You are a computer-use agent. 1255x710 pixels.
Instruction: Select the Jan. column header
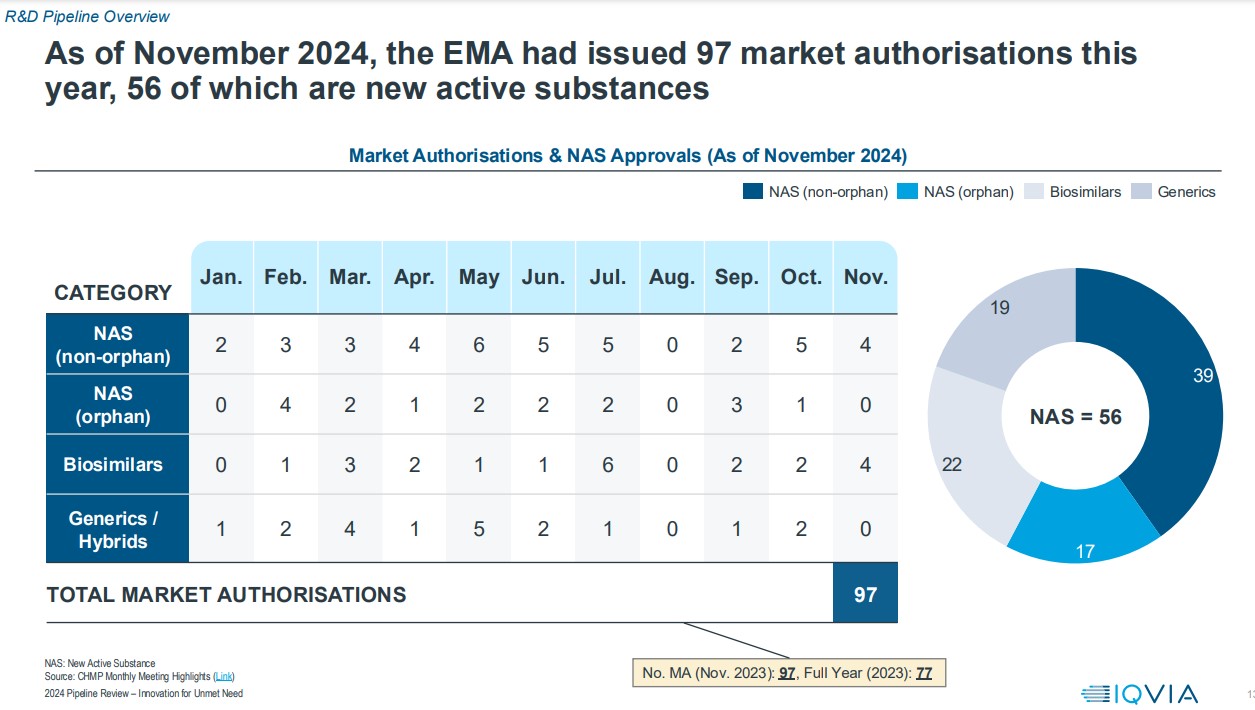click(x=221, y=277)
